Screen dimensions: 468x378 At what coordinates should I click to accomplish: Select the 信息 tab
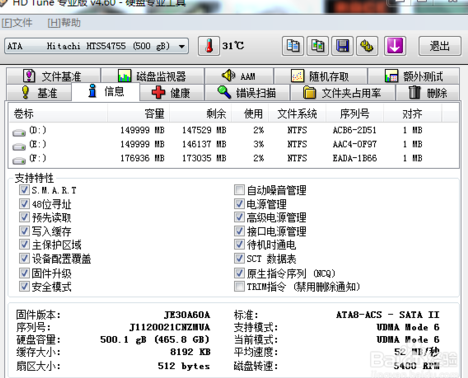pyautogui.click(x=106, y=91)
